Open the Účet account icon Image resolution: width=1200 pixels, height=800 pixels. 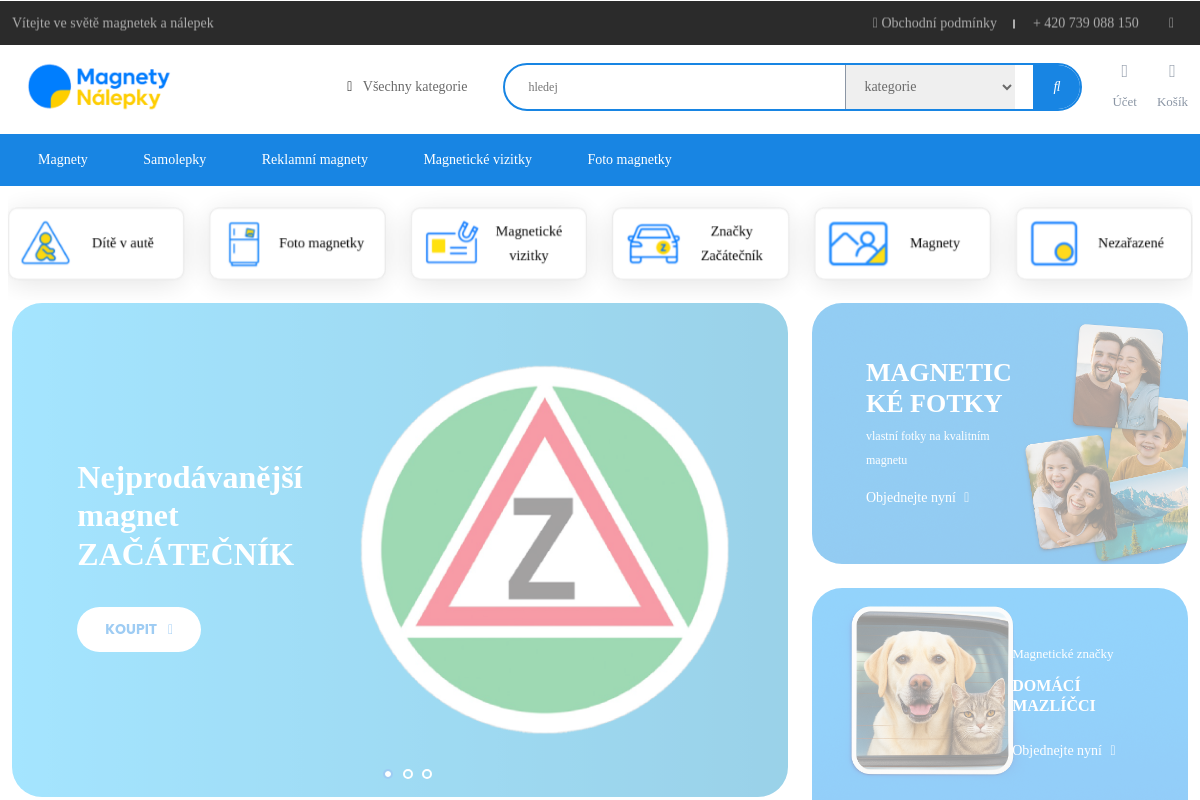click(1124, 72)
